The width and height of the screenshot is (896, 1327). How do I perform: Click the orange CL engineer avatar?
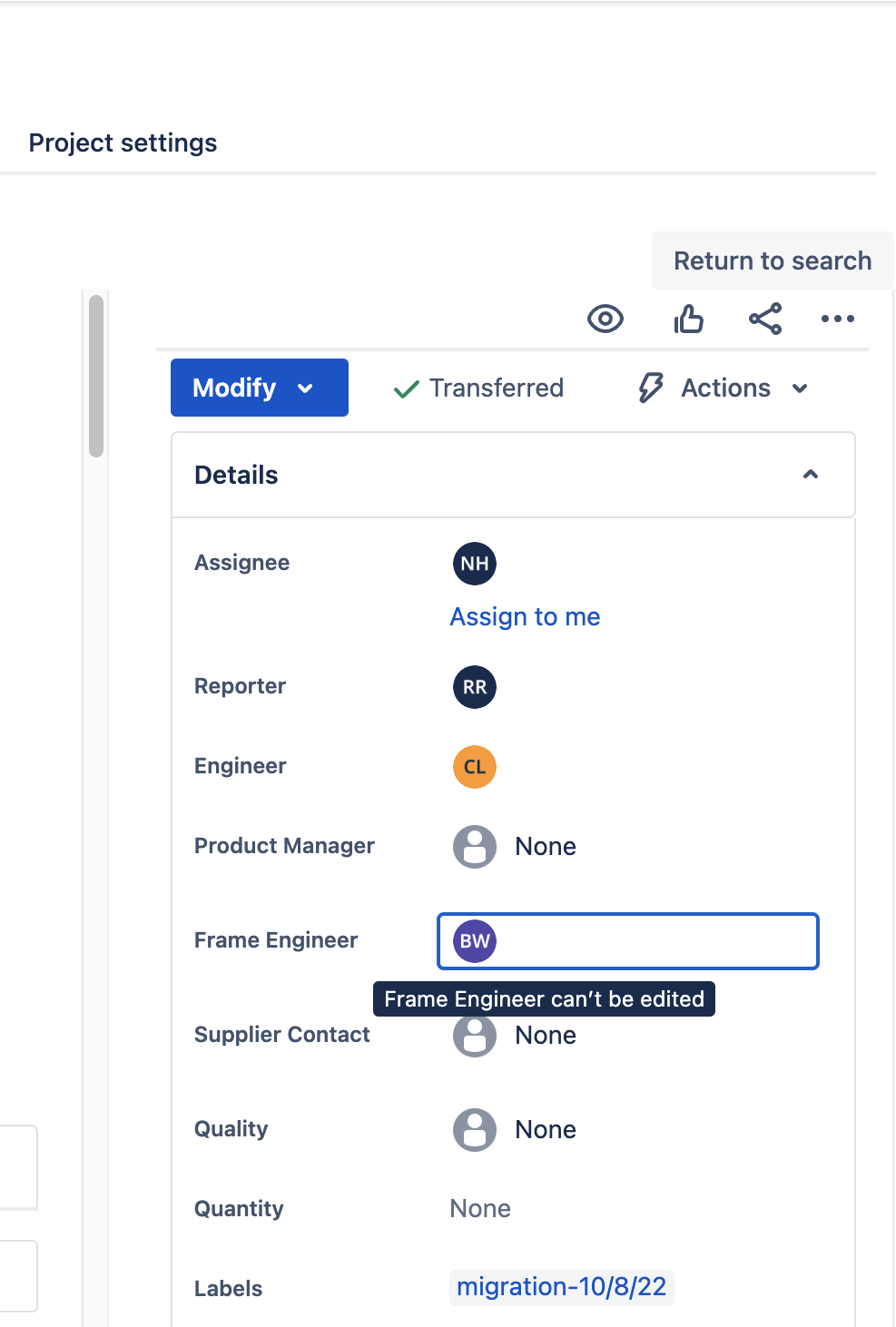click(x=475, y=767)
